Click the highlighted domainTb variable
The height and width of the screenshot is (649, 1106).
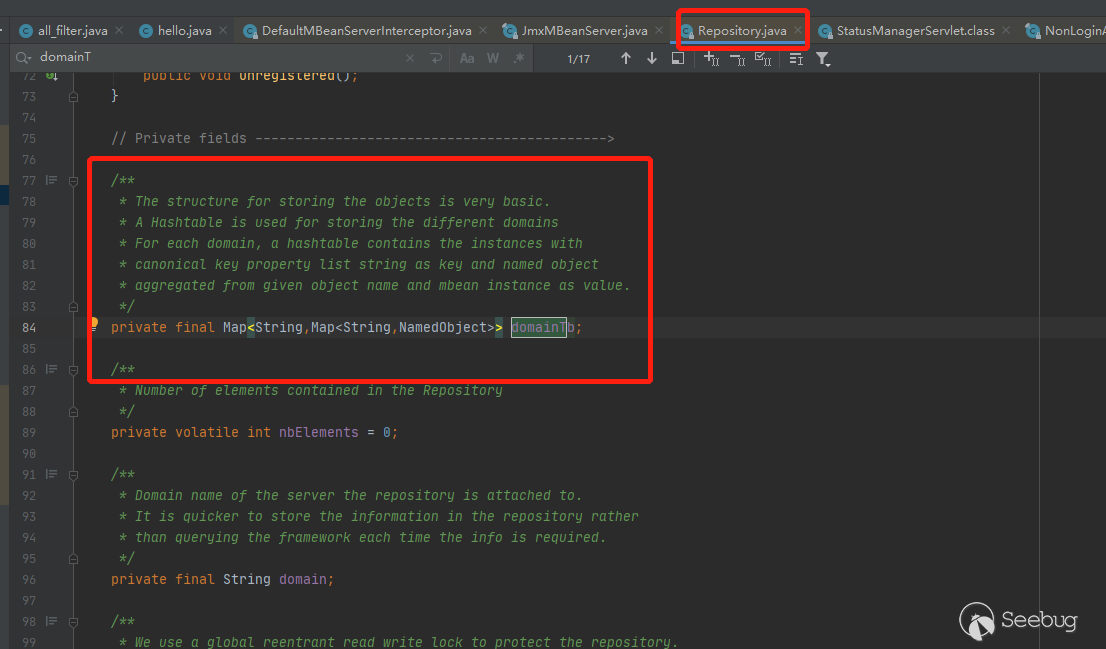tap(542, 327)
